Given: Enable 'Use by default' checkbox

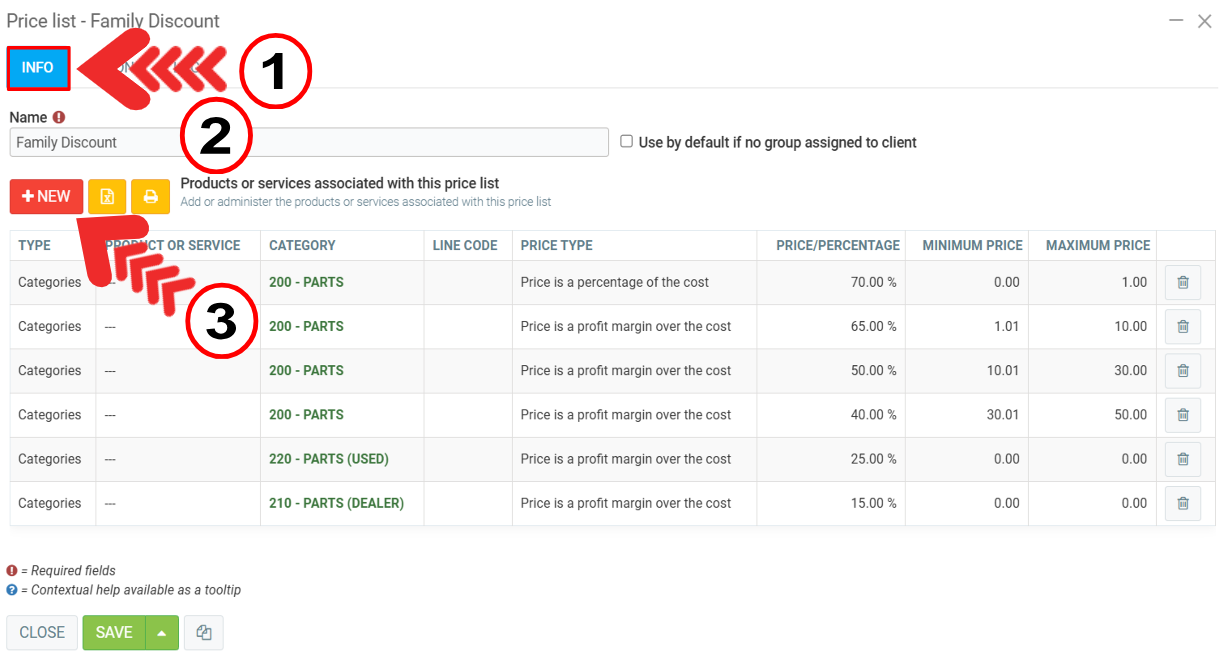Looking at the screenshot, I should [627, 142].
